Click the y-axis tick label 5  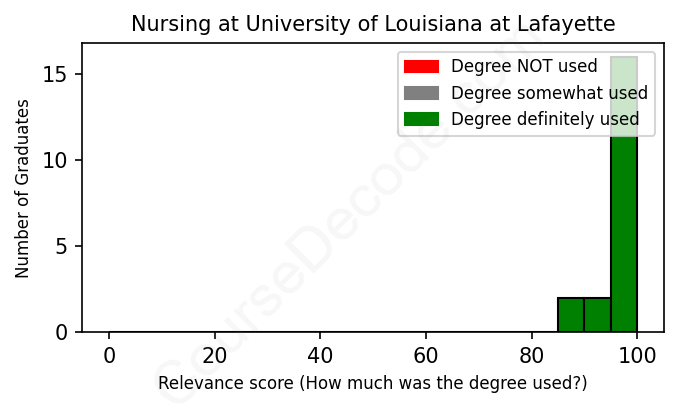pos(61,246)
